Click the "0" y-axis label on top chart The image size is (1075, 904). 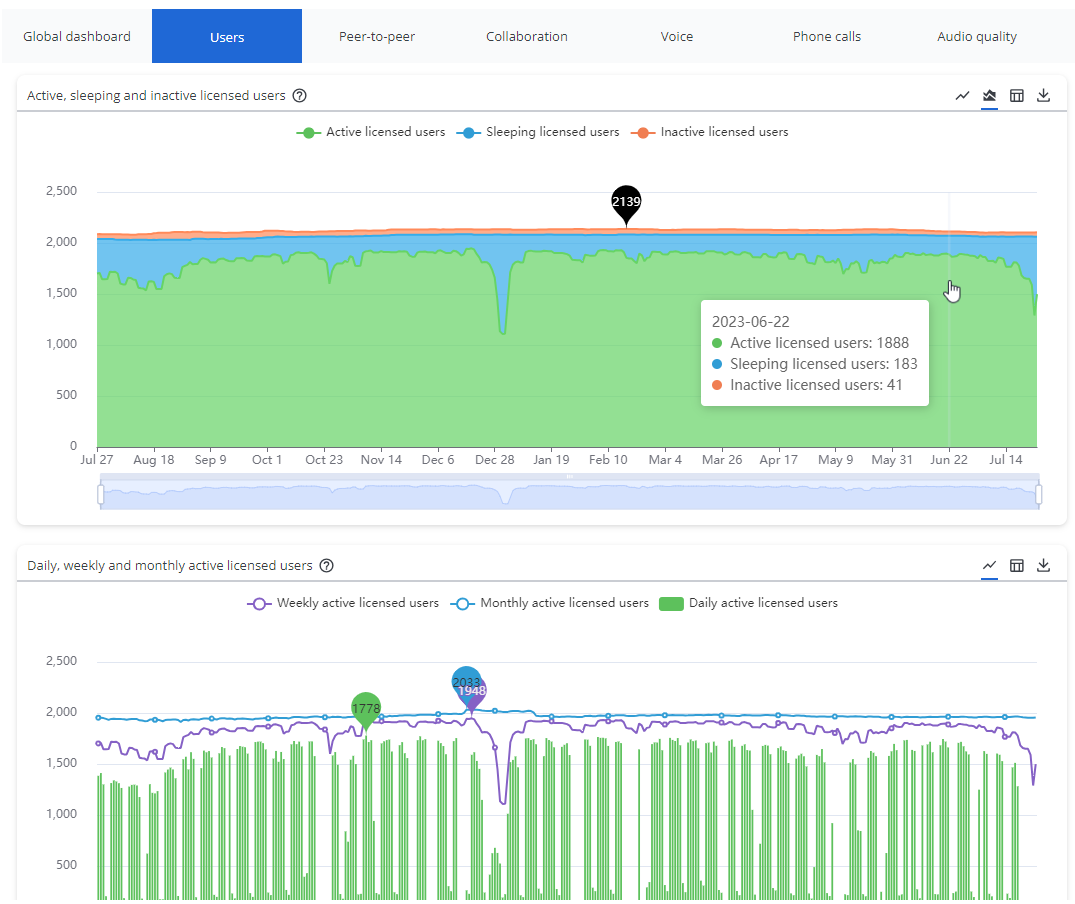click(73, 445)
